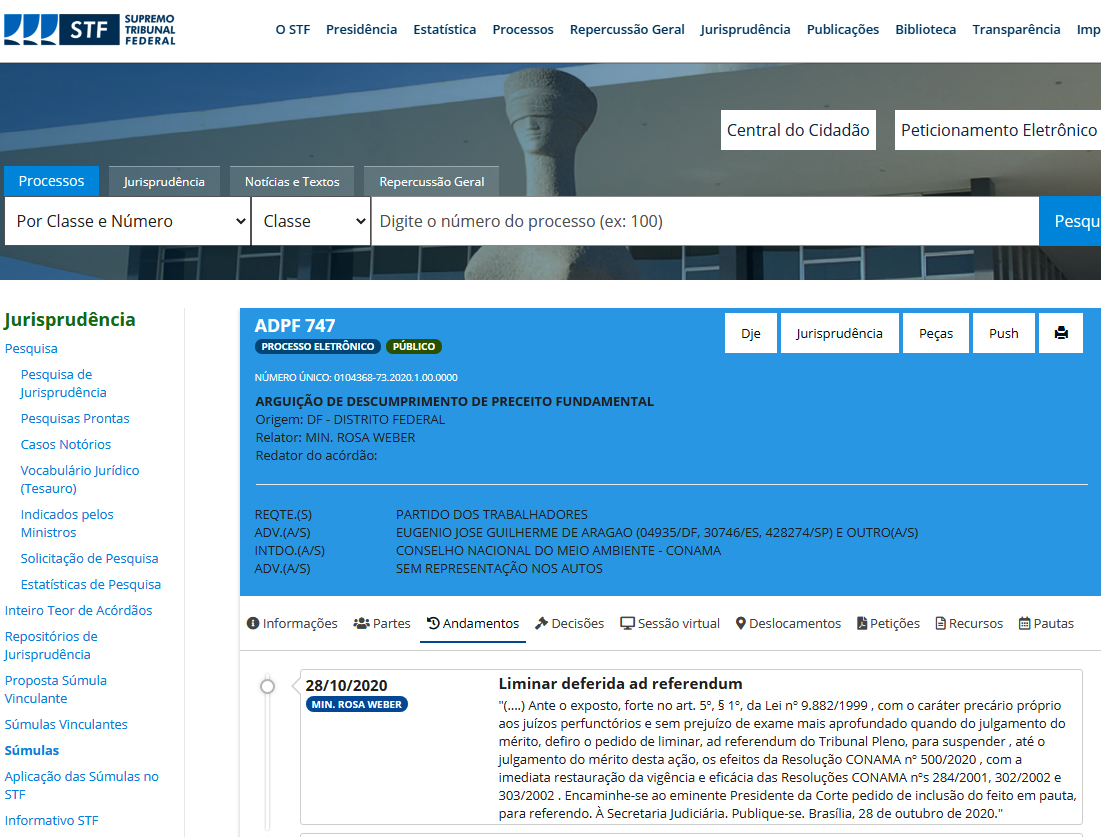Open the Transparência top menu
1101x837 pixels.
tap(1016, 29)
